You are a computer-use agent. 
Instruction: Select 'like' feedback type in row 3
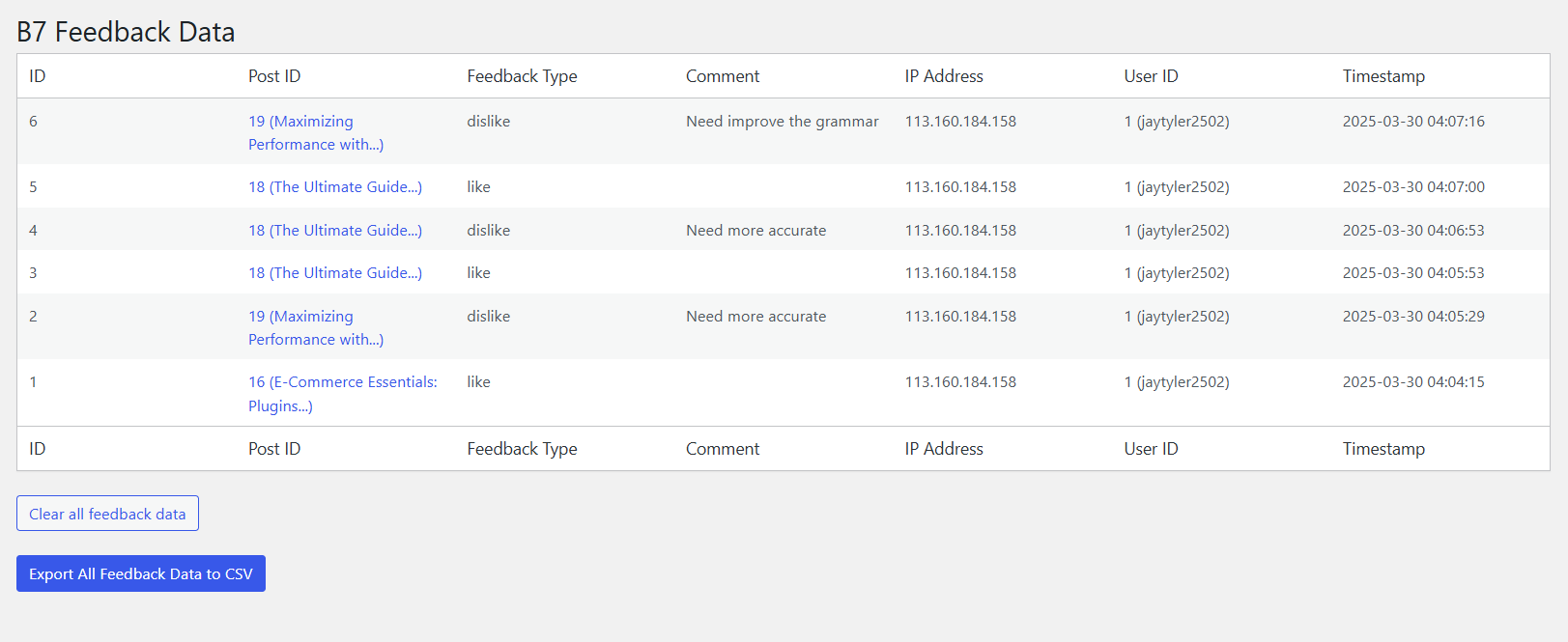pyautogui.click(x=479, y=272)
